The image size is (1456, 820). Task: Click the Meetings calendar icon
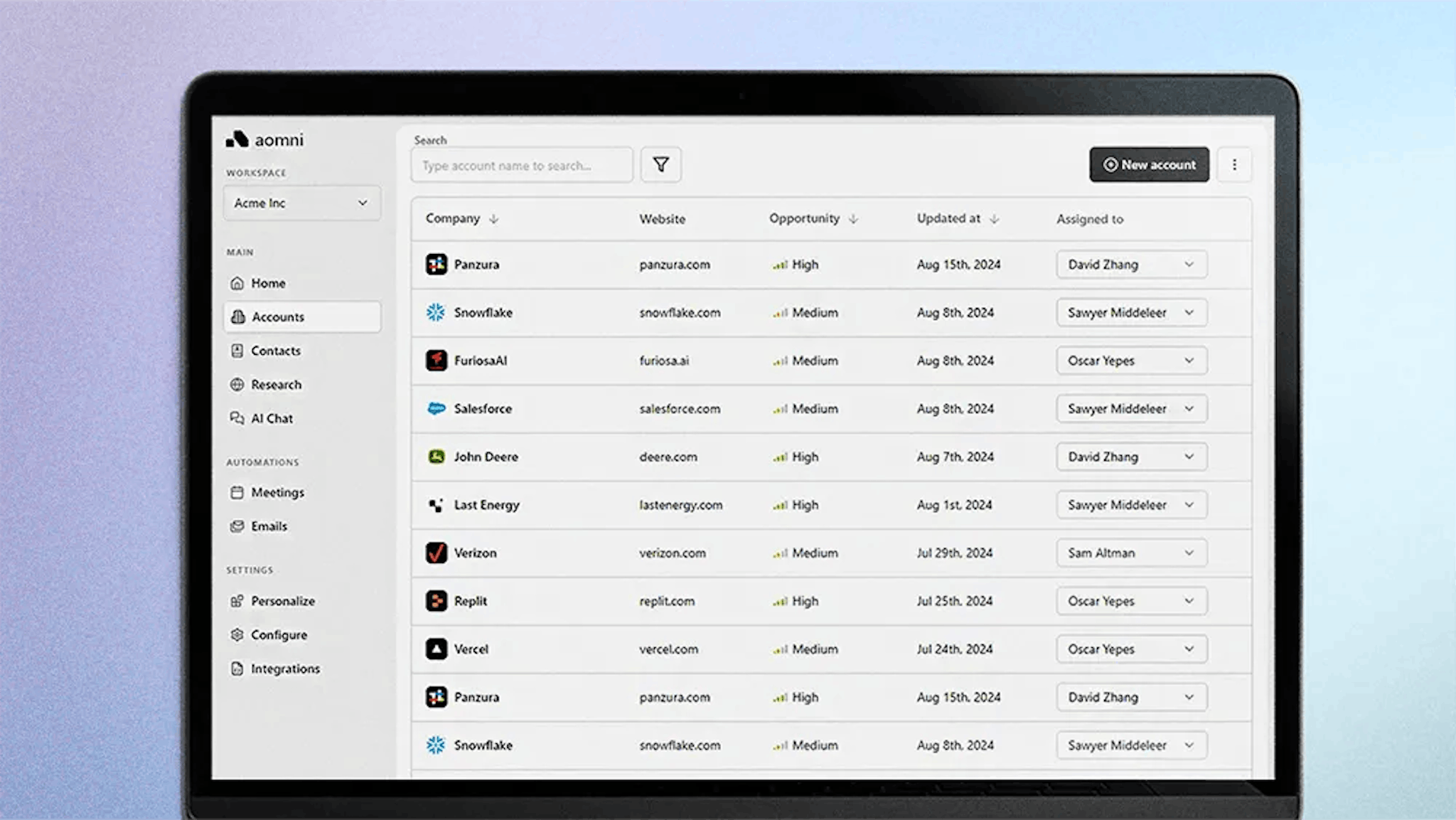237,492
